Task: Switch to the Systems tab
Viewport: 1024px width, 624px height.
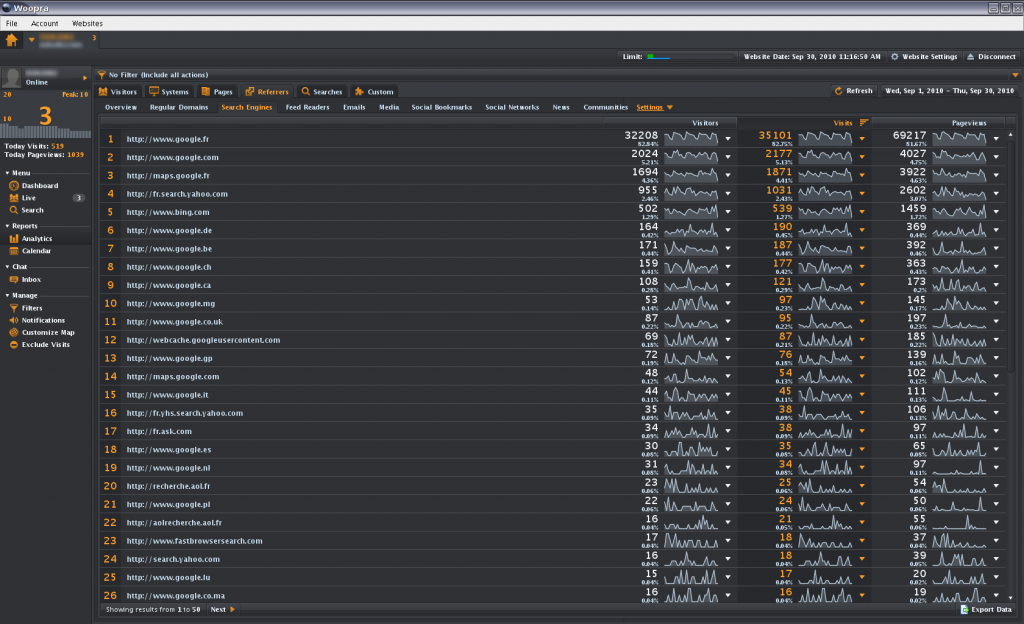Action: 169,91
